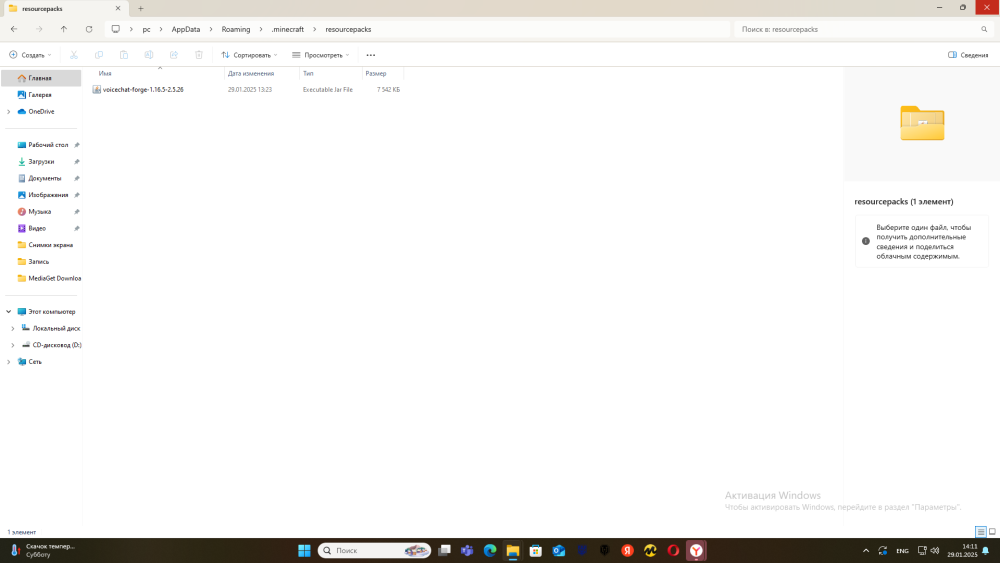
Task: Click the Delete trash icon
Action: click(199, 55)
